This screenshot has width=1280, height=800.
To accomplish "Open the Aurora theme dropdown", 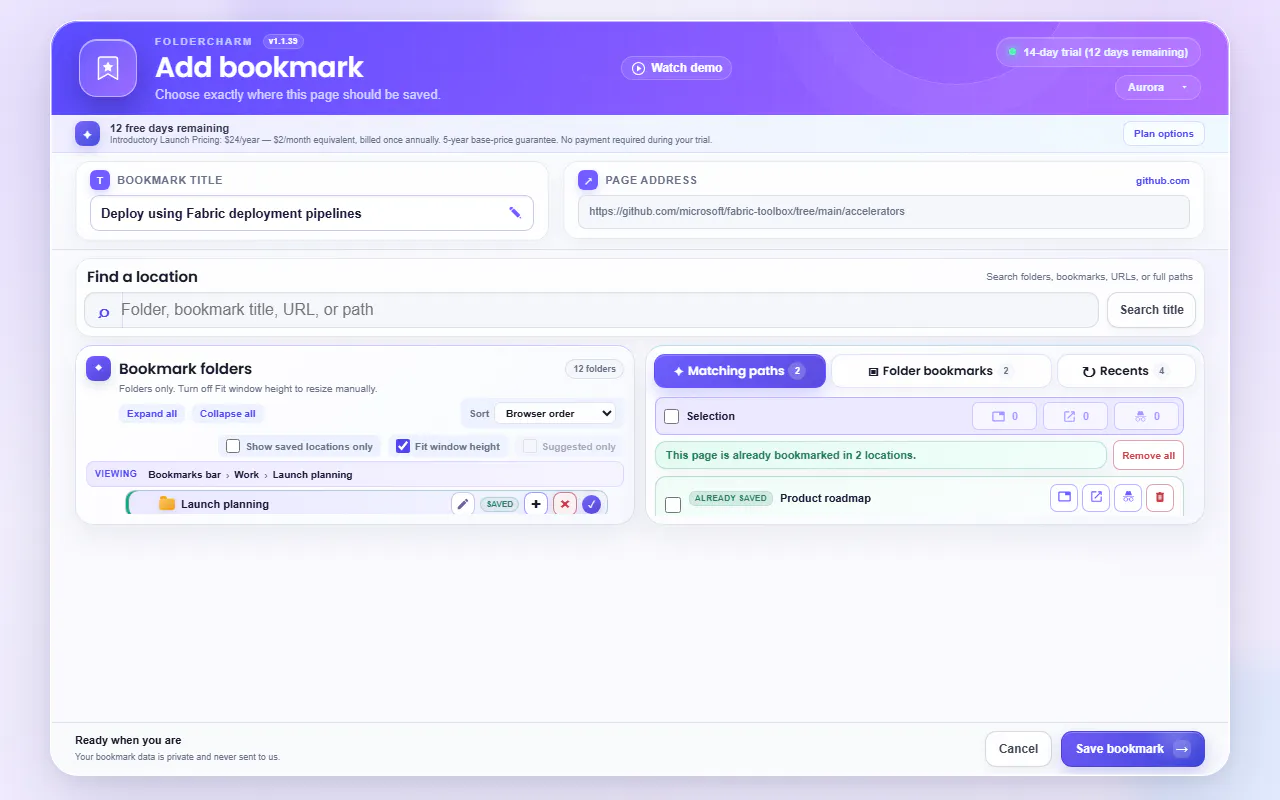I will coord(1158,87).
